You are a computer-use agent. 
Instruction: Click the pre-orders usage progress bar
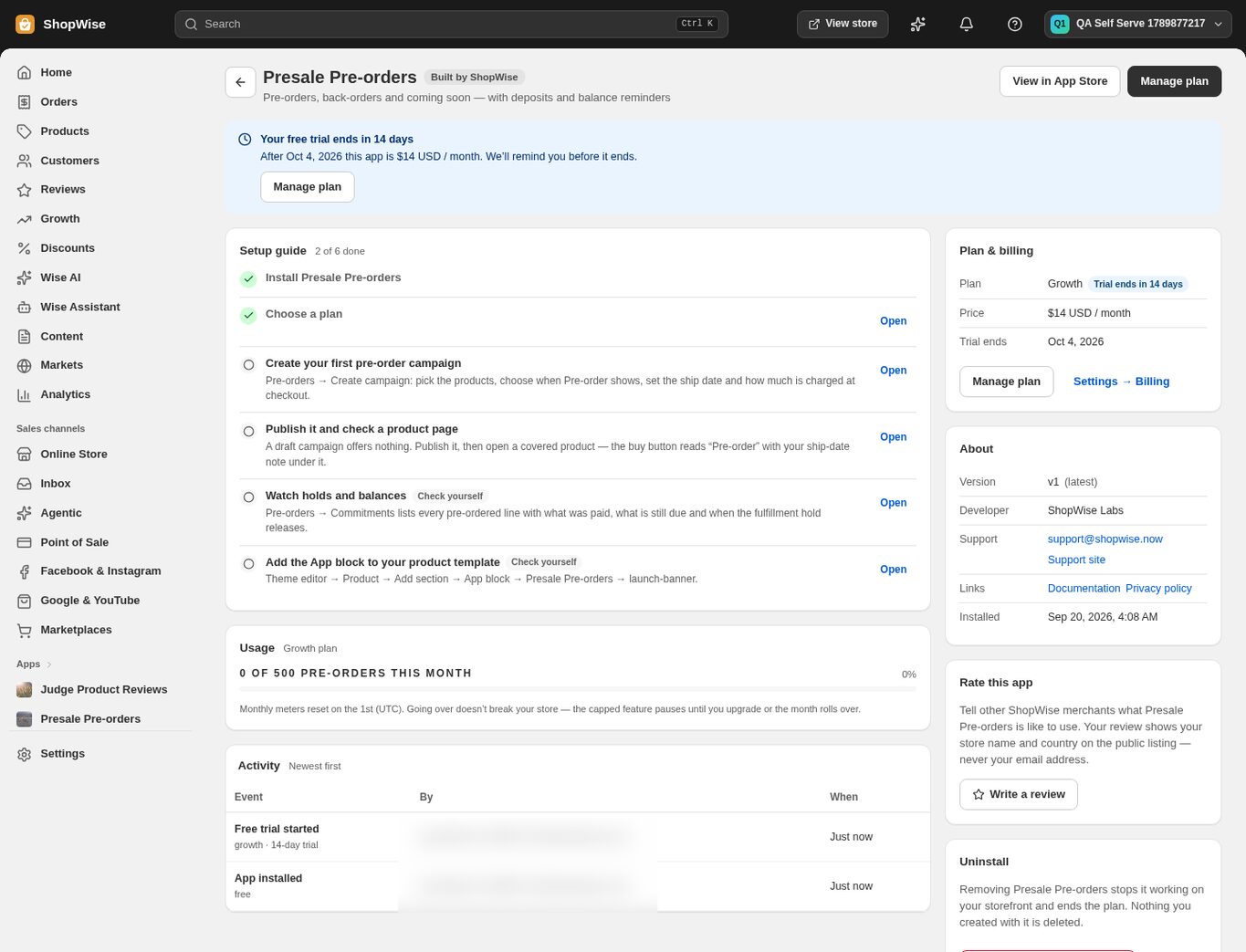578,689
